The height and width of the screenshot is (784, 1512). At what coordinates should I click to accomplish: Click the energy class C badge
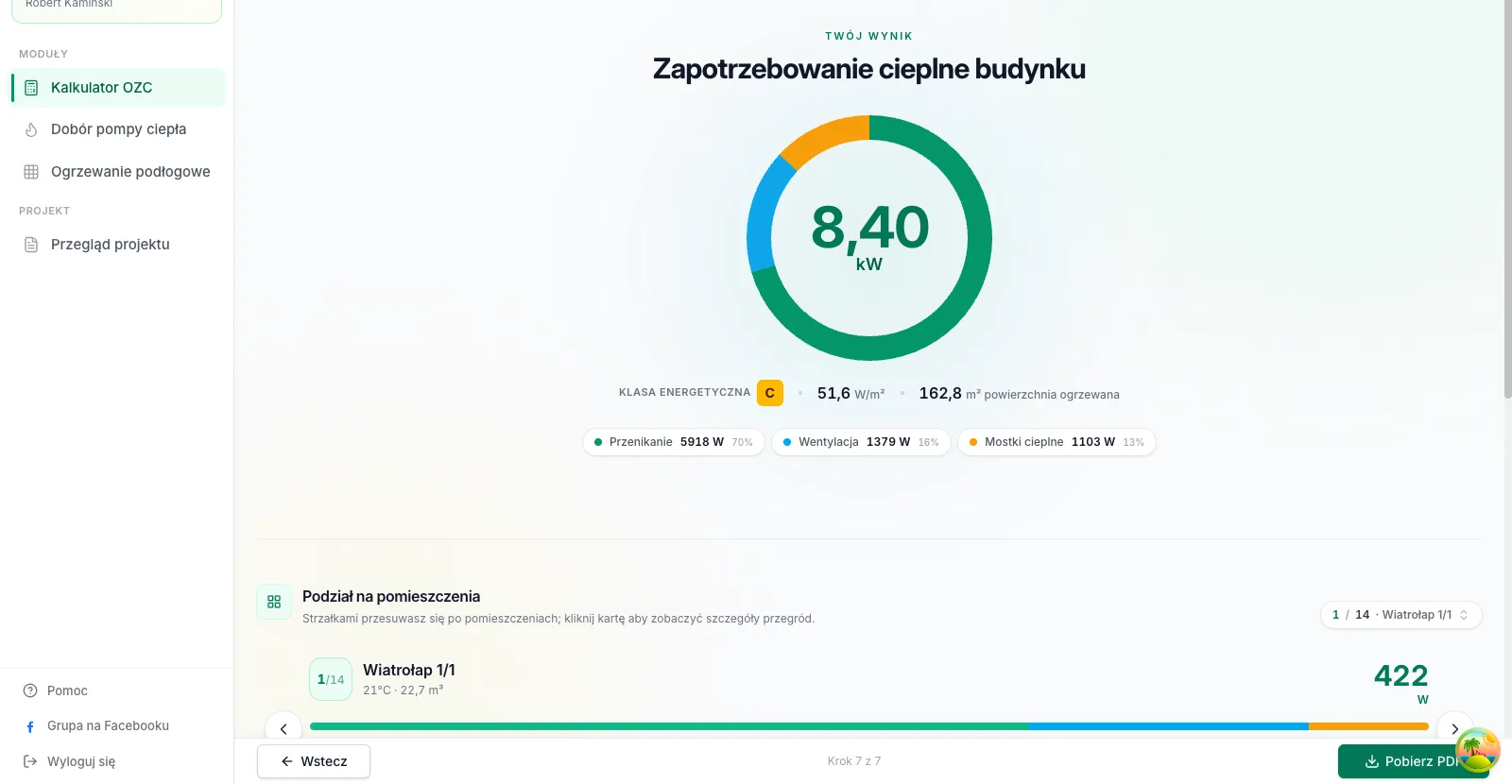point(770,393)
